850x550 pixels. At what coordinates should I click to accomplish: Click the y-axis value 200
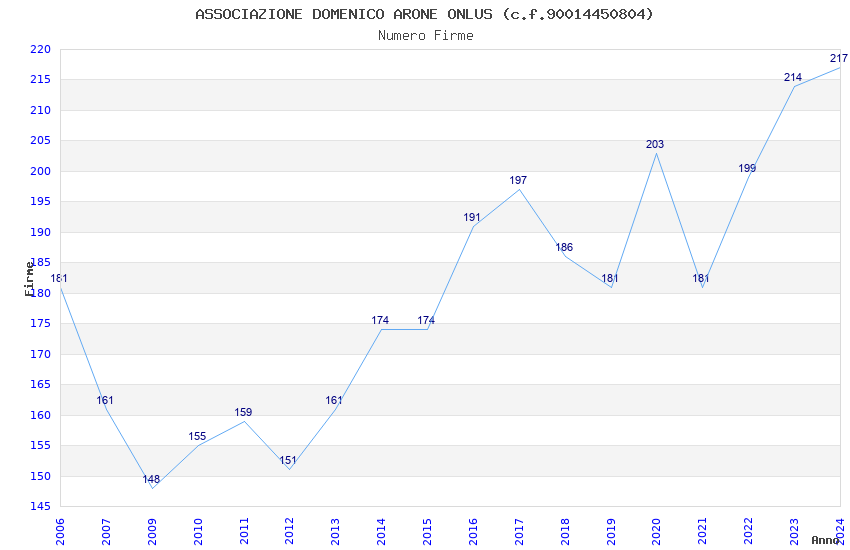click(x=40, y=171)
